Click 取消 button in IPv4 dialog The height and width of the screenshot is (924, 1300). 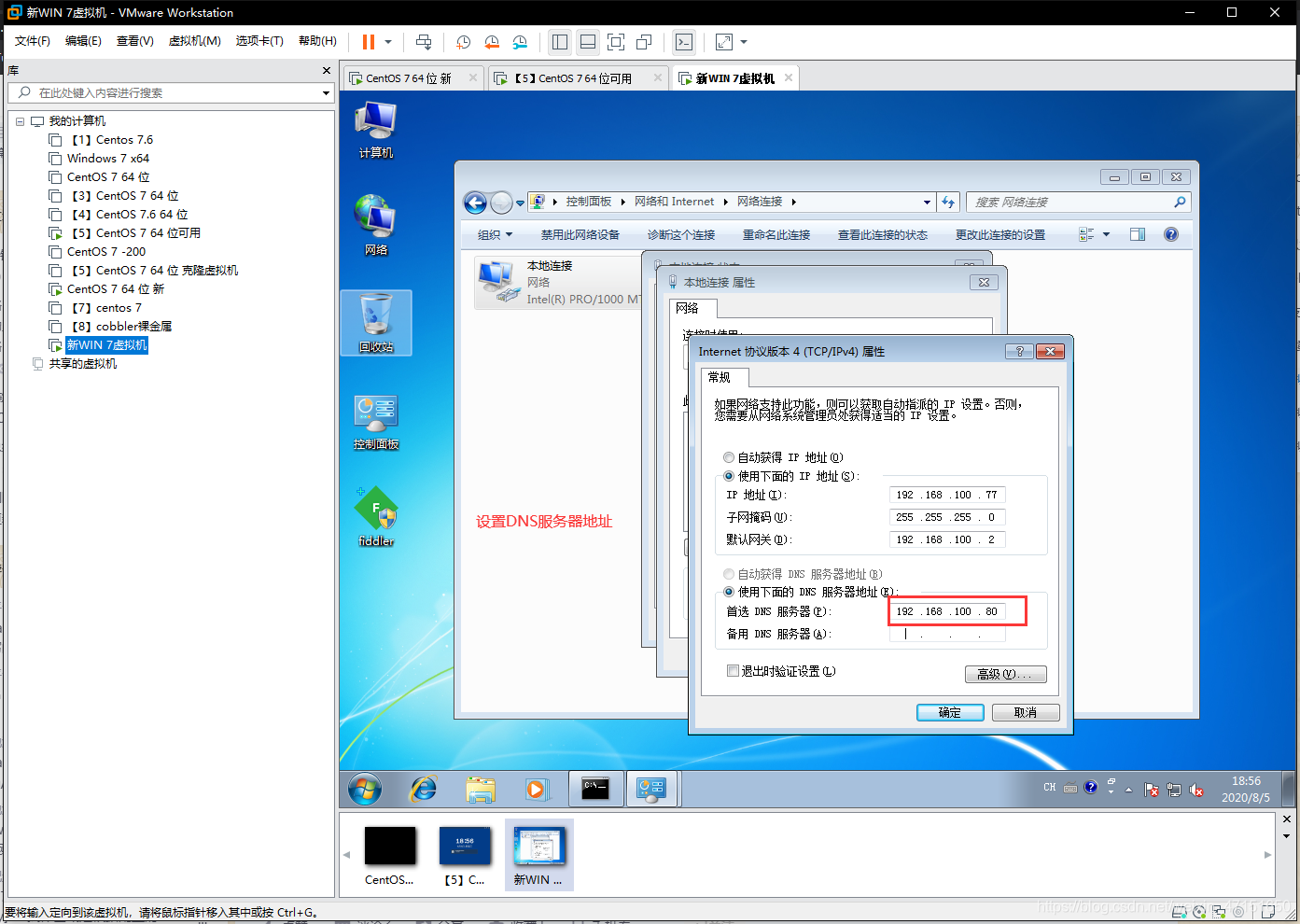[x=1026, y=712]
